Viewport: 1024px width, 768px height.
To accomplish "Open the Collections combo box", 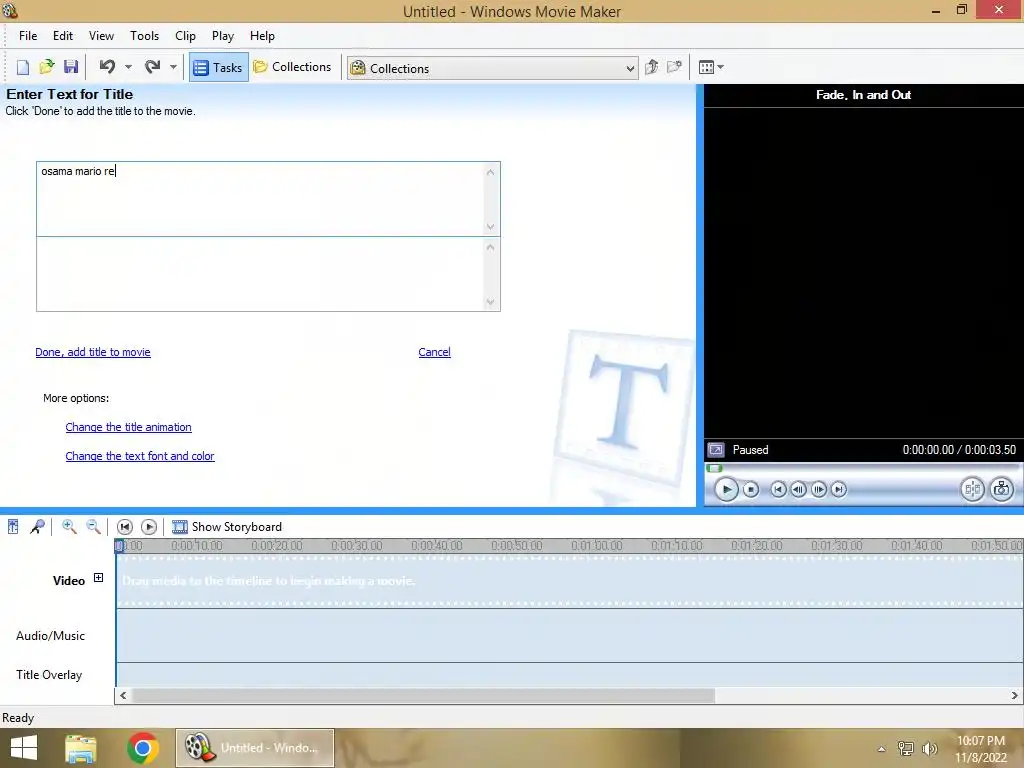I will (x=492, y=68).
